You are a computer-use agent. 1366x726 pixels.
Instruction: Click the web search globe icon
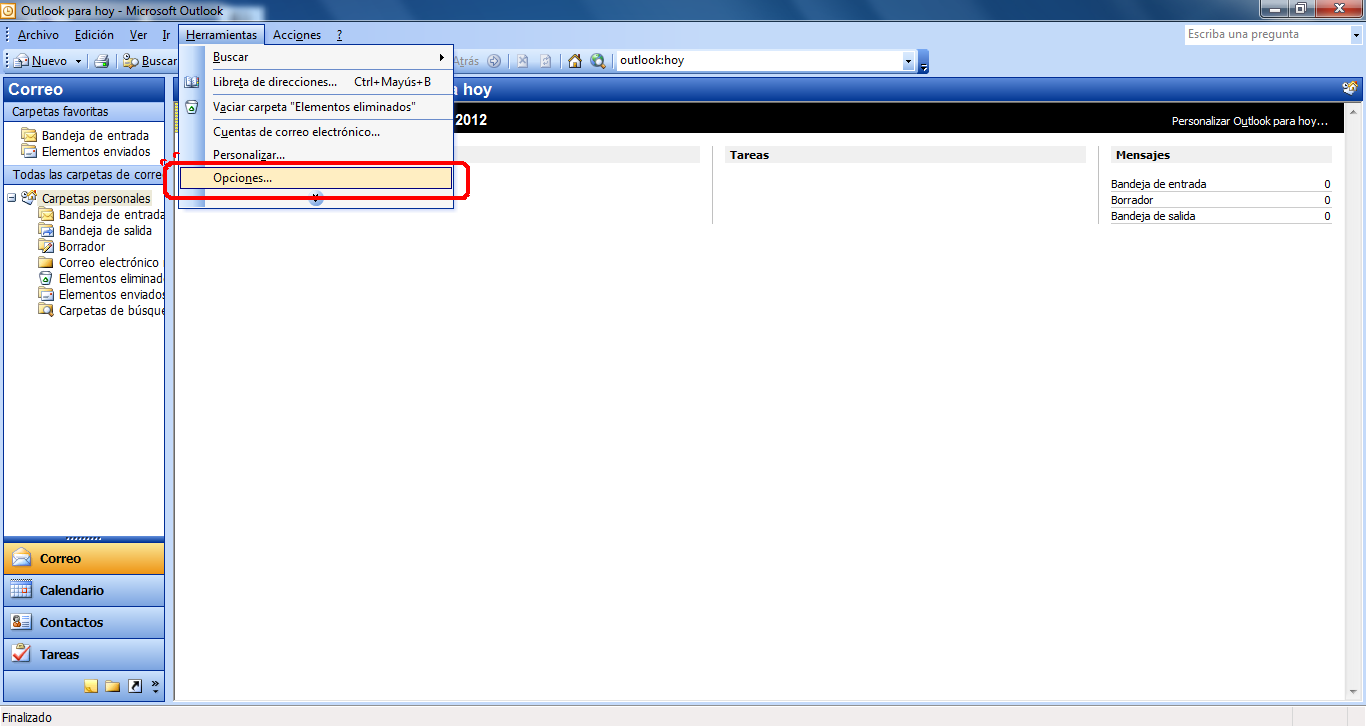coord(598,61)
